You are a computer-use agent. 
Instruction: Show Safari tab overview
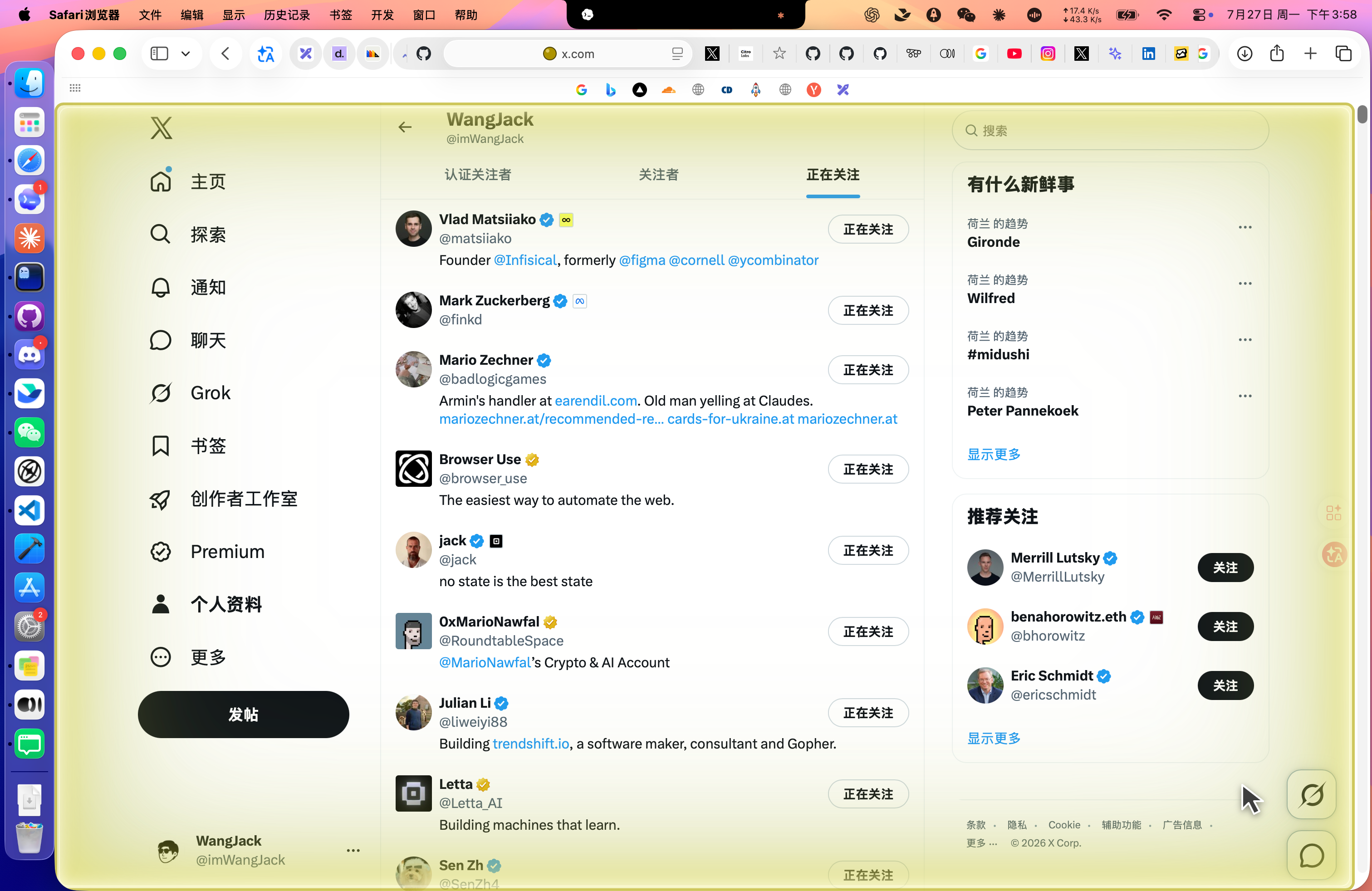pyautogui.click(x=1344, y=54)
